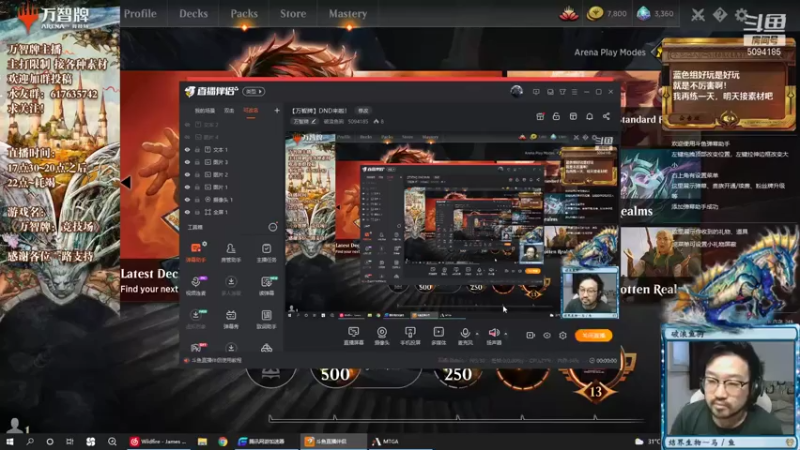This screenshot has height=450, width=800.
Task: Click the share icon in stream header
Action: (x=606, y=116)
